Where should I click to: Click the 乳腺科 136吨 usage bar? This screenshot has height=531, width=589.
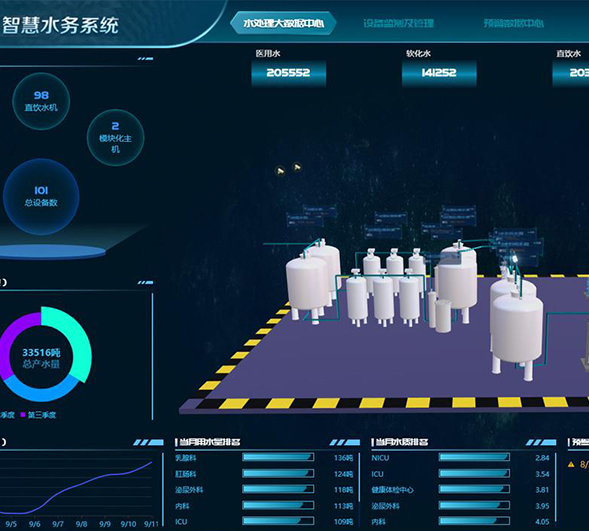pyautogui.click(x=278, y=457)
